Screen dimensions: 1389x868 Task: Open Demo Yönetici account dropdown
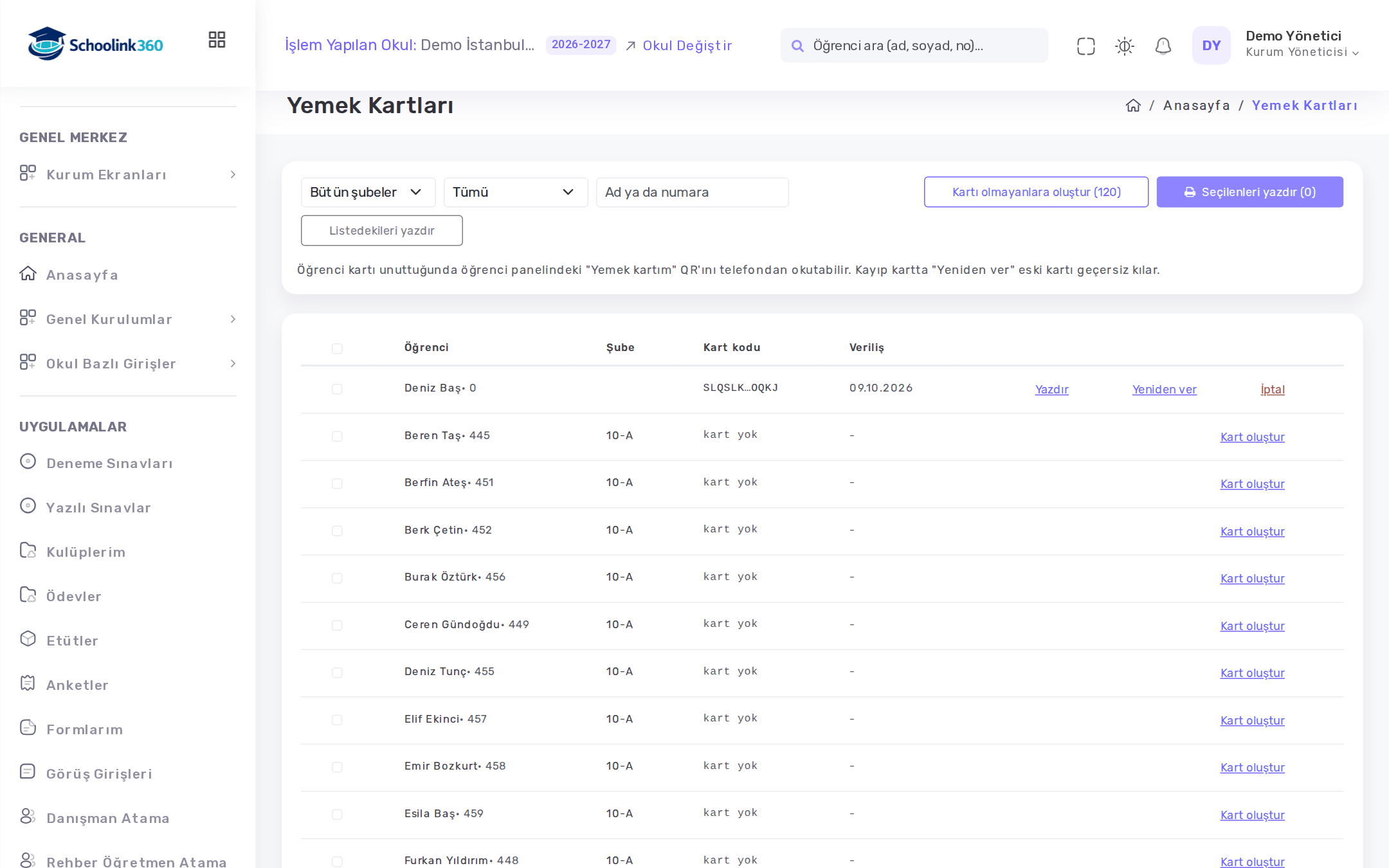point(1302,44)
